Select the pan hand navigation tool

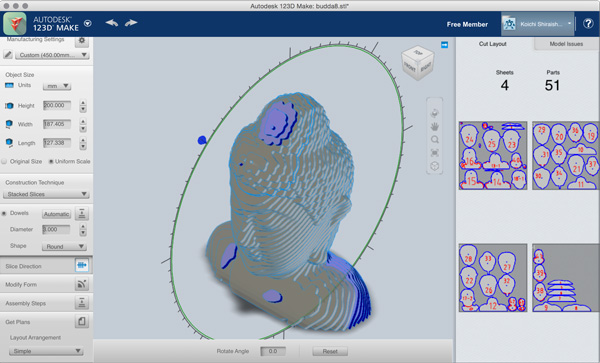pos(434,126)
